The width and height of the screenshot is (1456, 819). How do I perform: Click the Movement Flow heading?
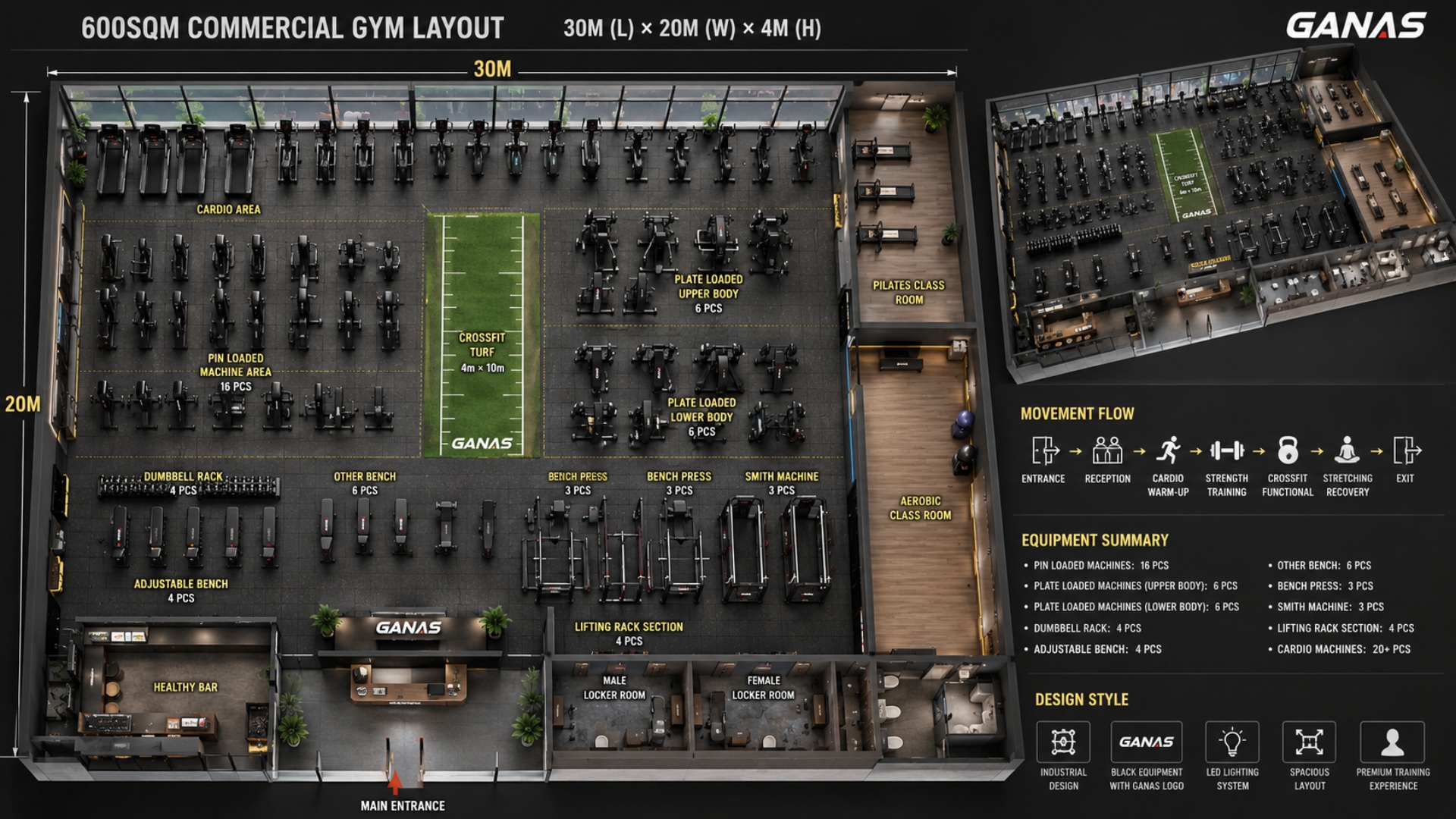pos(1077,414)
